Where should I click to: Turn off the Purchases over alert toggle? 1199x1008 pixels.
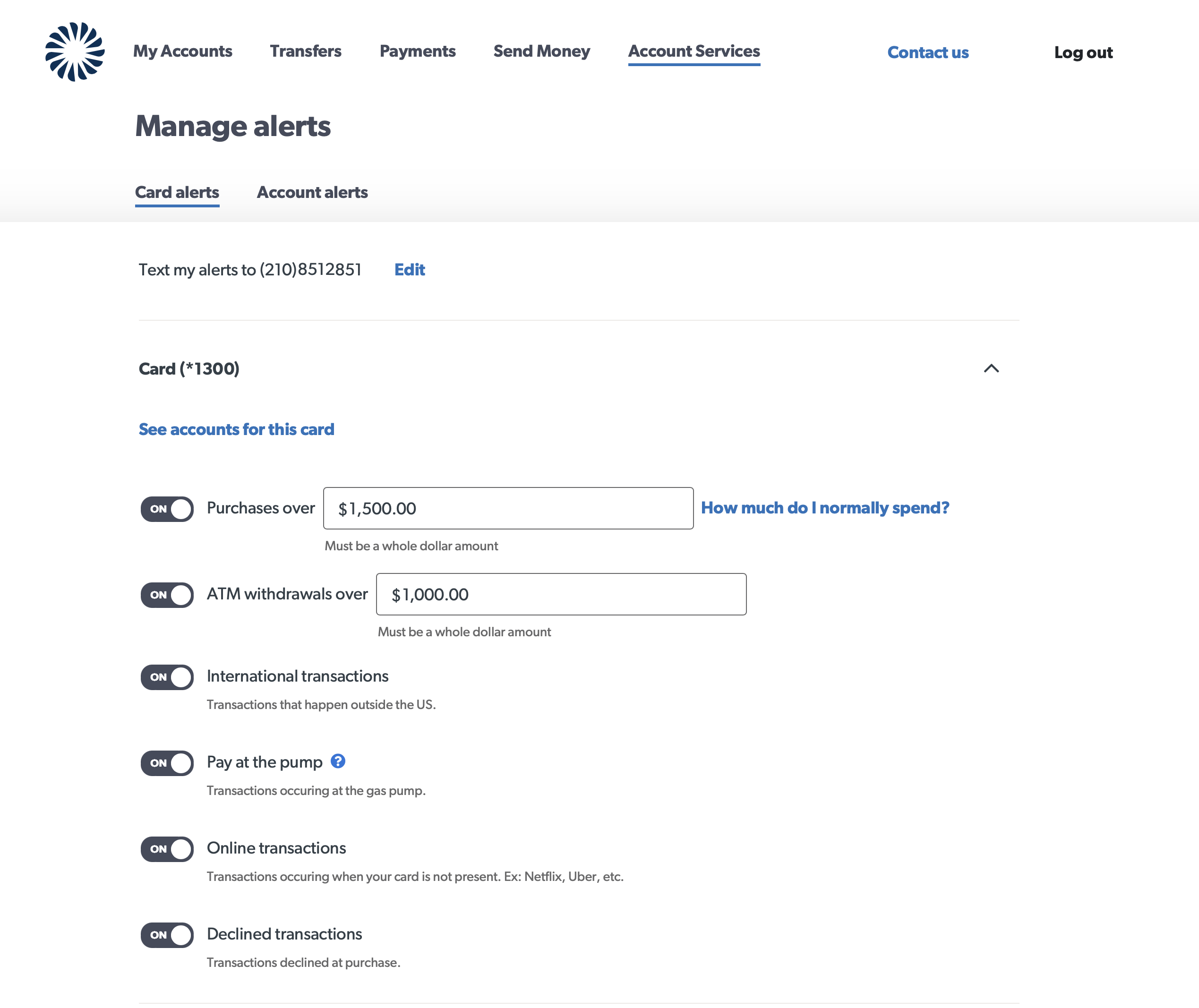tap(167, 509)
